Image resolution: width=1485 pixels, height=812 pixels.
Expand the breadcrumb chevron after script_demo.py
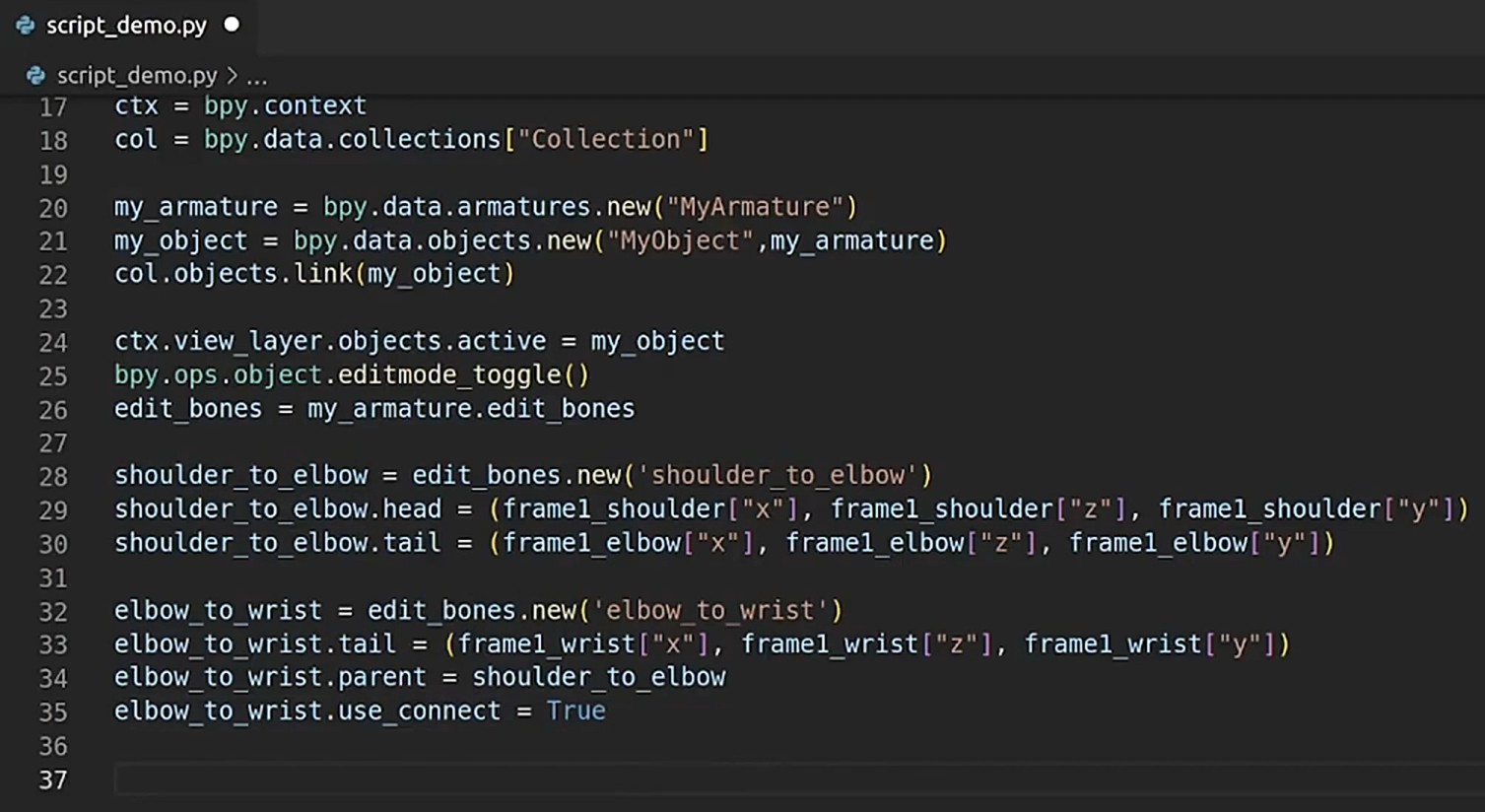(x=233, y=76)
